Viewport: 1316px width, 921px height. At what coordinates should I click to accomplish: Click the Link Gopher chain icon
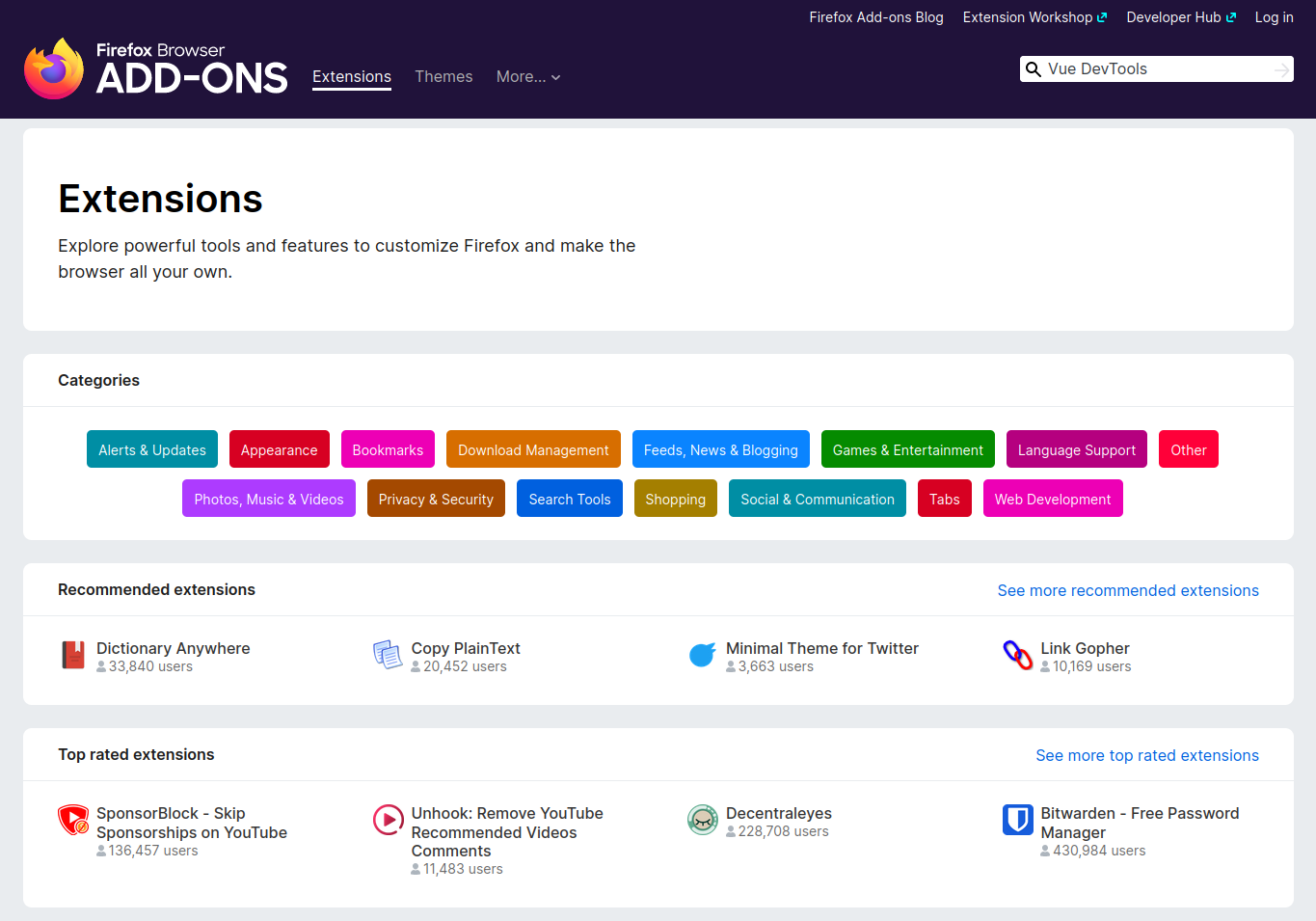[1017, 655]
